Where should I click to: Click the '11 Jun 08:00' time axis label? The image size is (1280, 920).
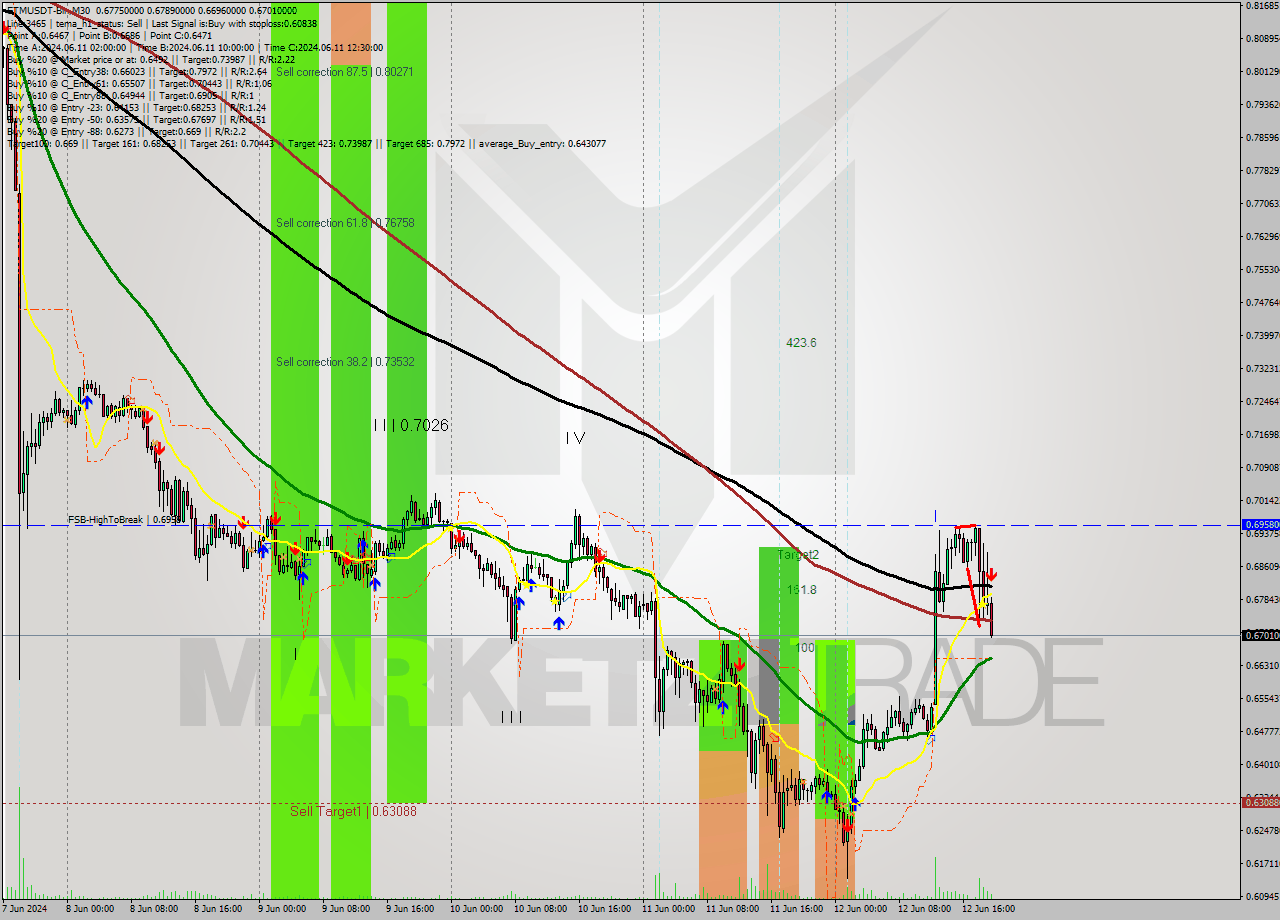(x=732, y=909)
